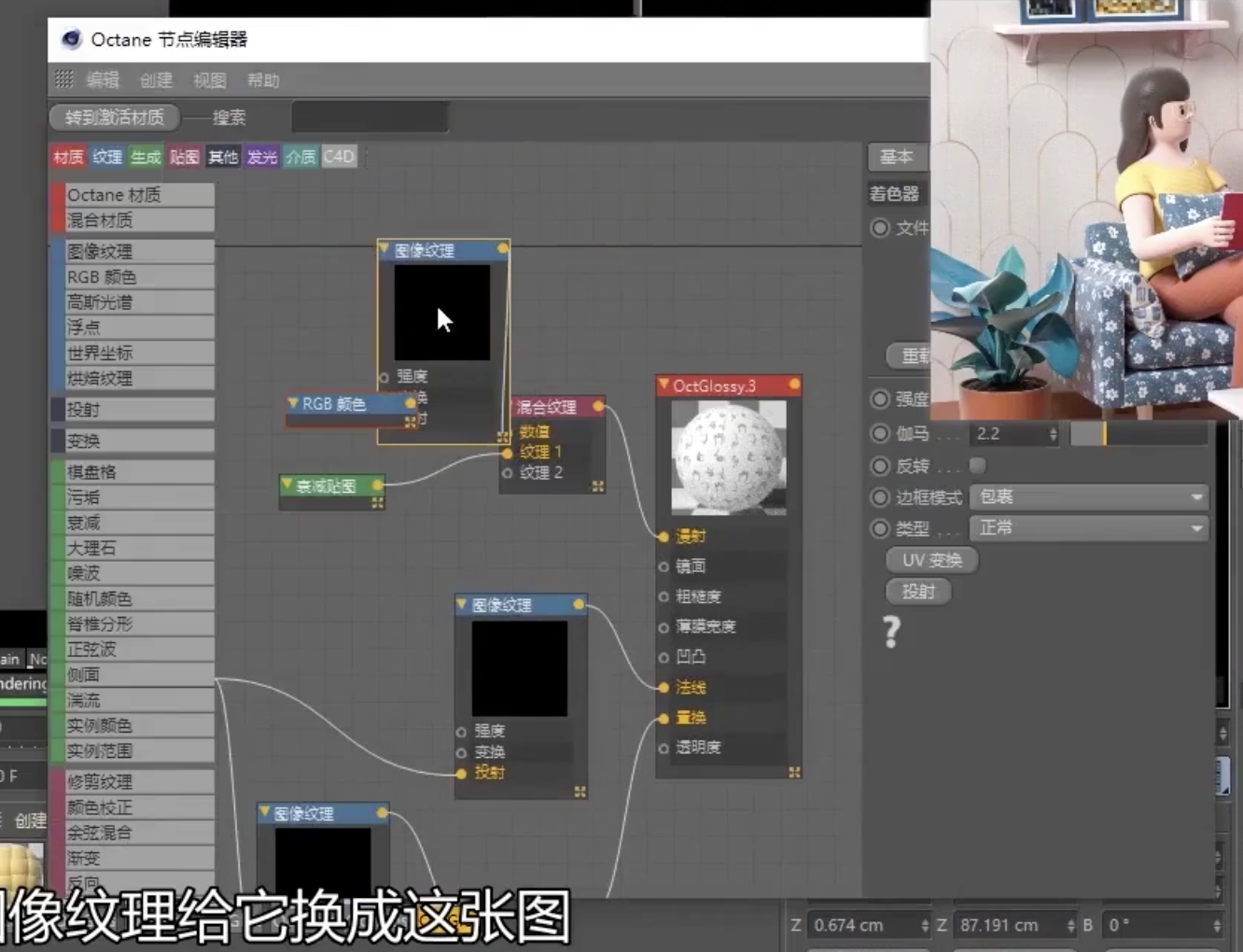Collapse the bottom 图像纹理 node triangle
The width and height of the screenshot is (1243, 952).
[x=264, y=813]
